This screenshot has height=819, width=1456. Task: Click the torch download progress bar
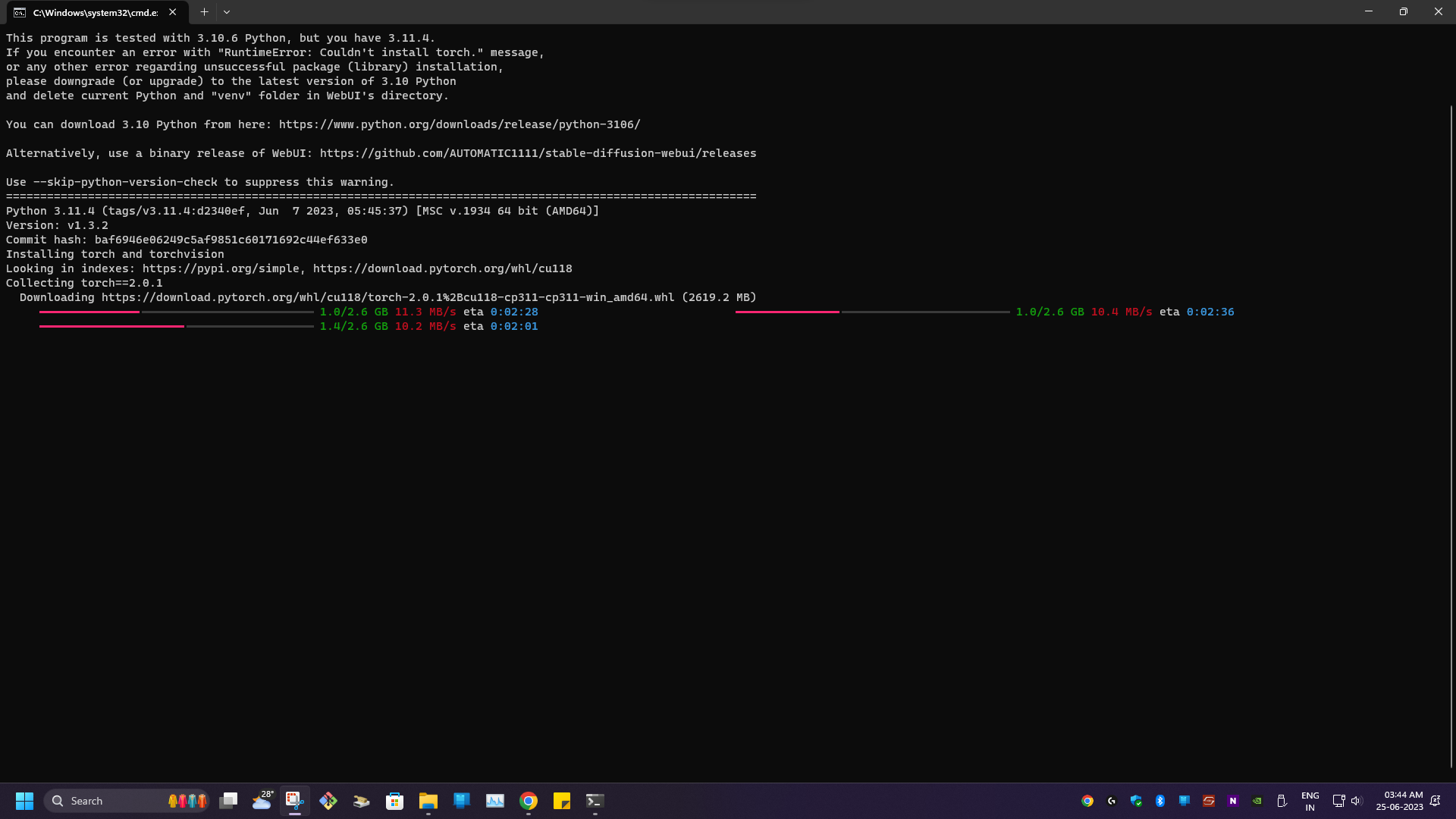coord(174,312)
